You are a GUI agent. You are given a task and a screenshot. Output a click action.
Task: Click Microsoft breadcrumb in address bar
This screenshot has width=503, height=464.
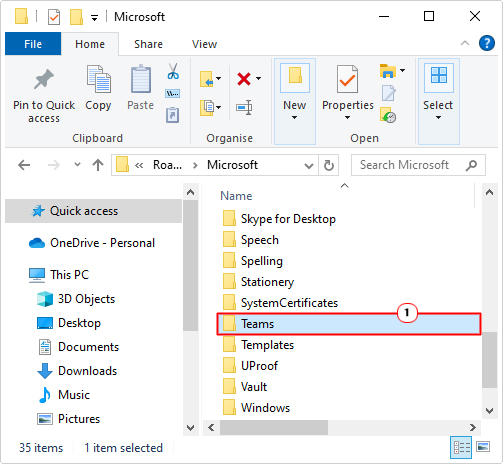coord(232,165)
